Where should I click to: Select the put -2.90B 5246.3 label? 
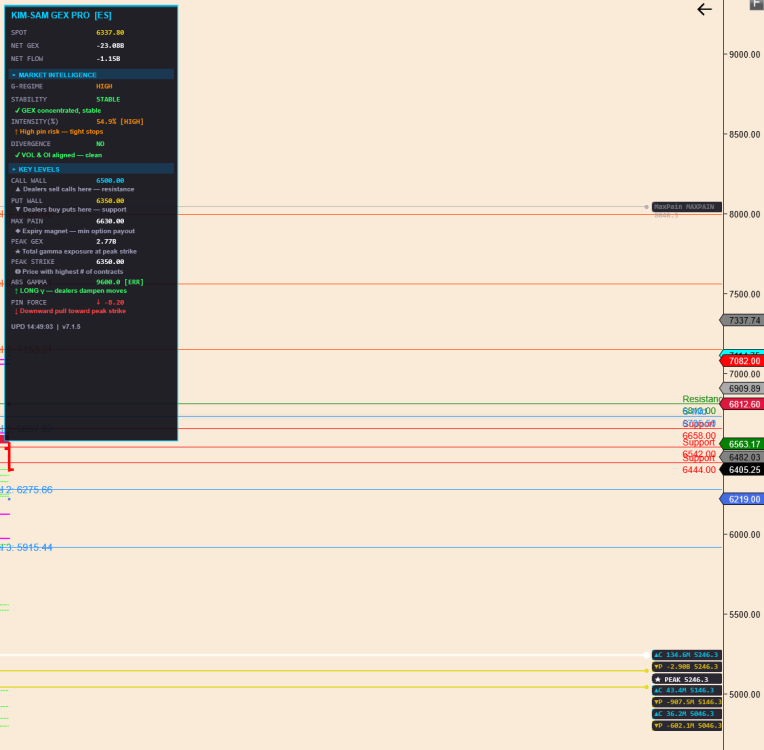coord(686,667)
